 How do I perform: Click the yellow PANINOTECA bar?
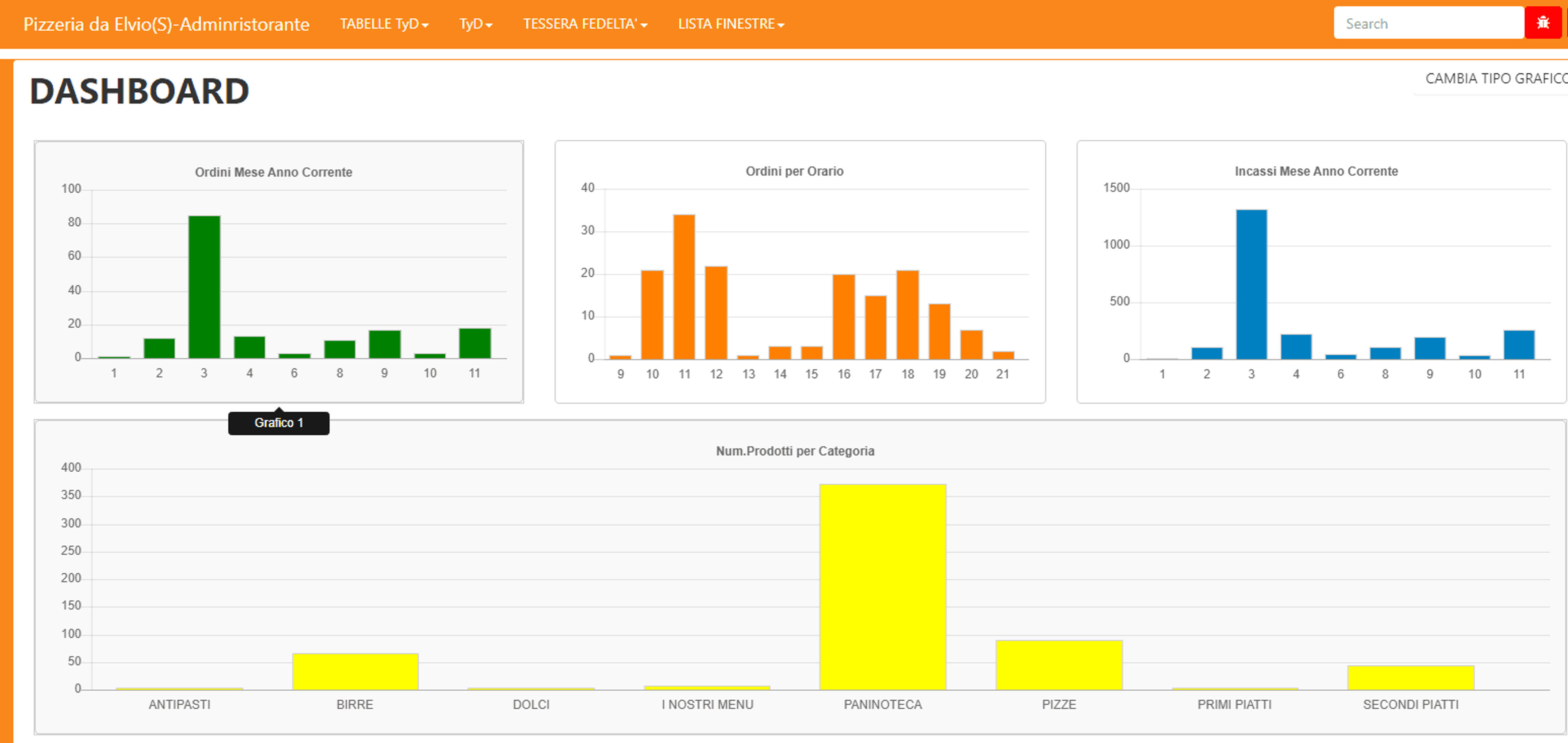tap(882, 587)
